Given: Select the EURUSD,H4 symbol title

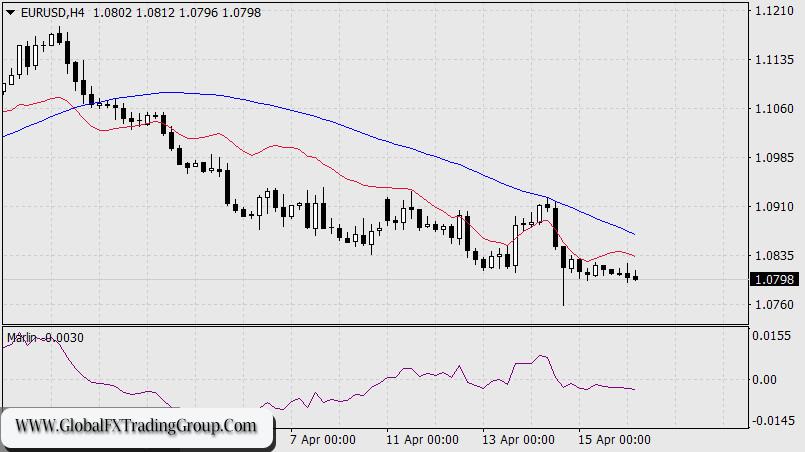Looking at the screenshot, I should coord(52,13).
